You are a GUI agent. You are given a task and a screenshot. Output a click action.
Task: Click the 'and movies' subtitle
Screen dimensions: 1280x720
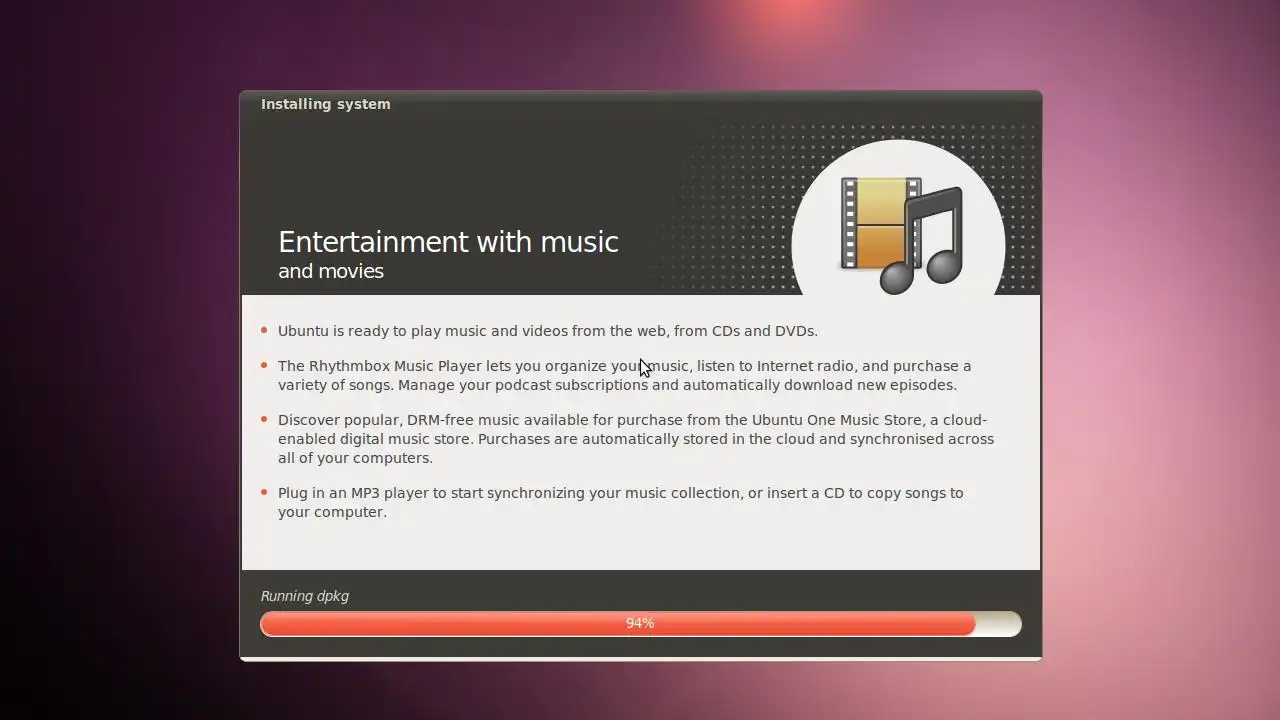331,271
